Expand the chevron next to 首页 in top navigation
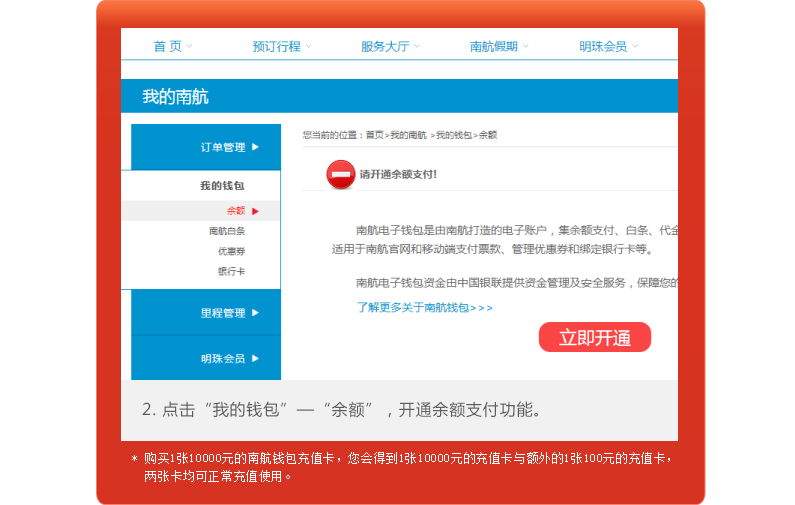Viewport: 795px width, 505px height. click(x=190, y=46)
